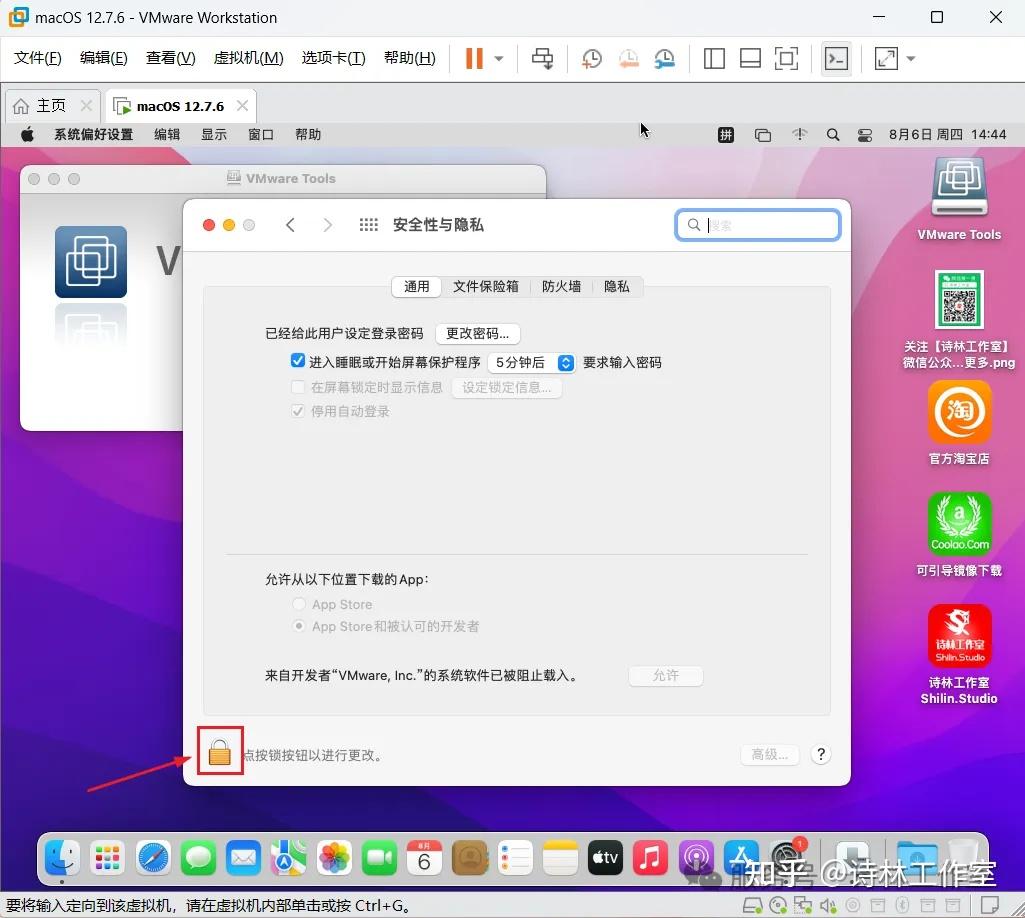Send Ctrl+Alt+Del to the virtual machine
This screenshot has height=918, width=1025.
tap(542, 58)
